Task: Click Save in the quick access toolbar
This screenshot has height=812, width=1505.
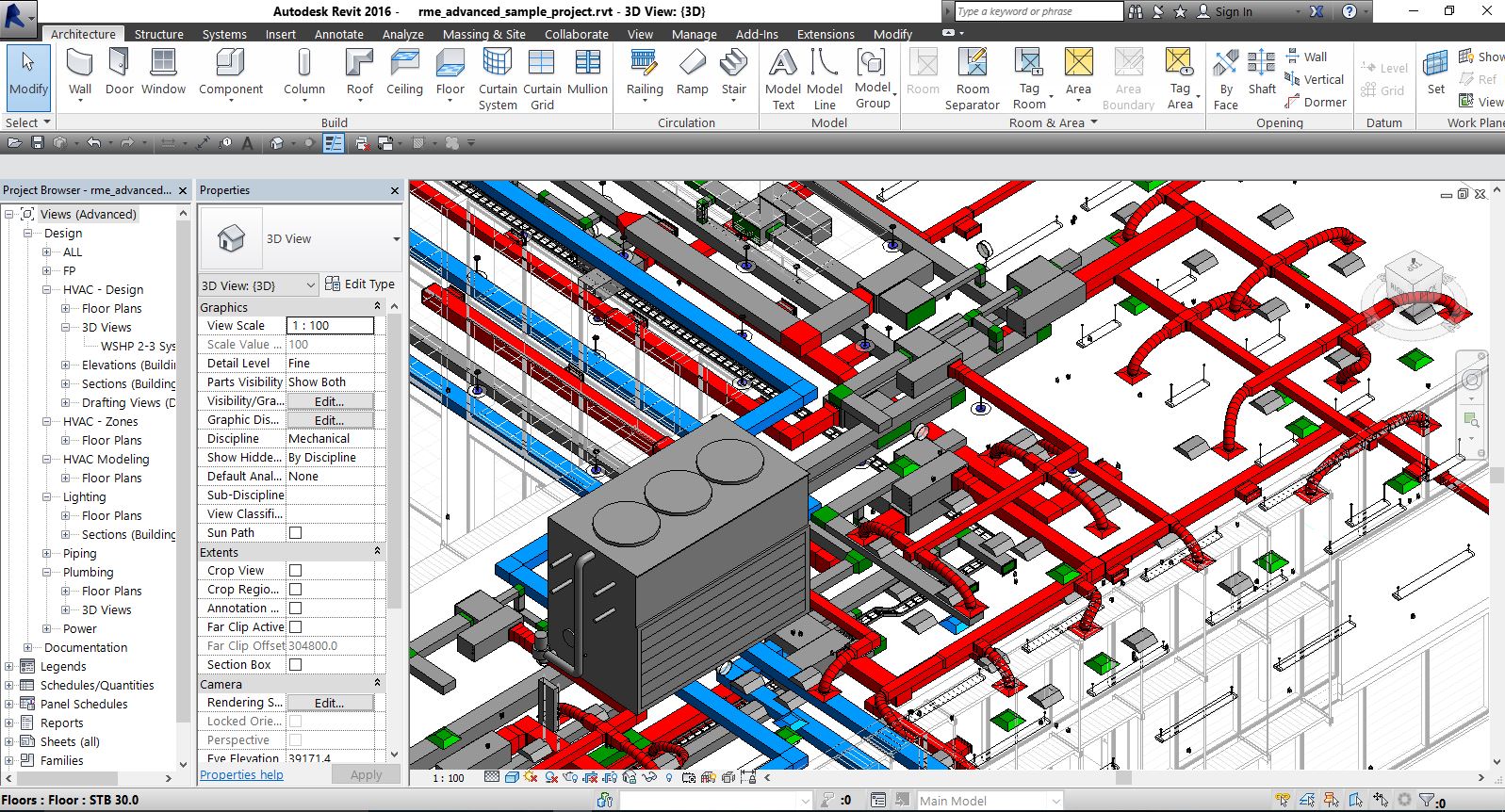Action: click(x=38, y=142)
